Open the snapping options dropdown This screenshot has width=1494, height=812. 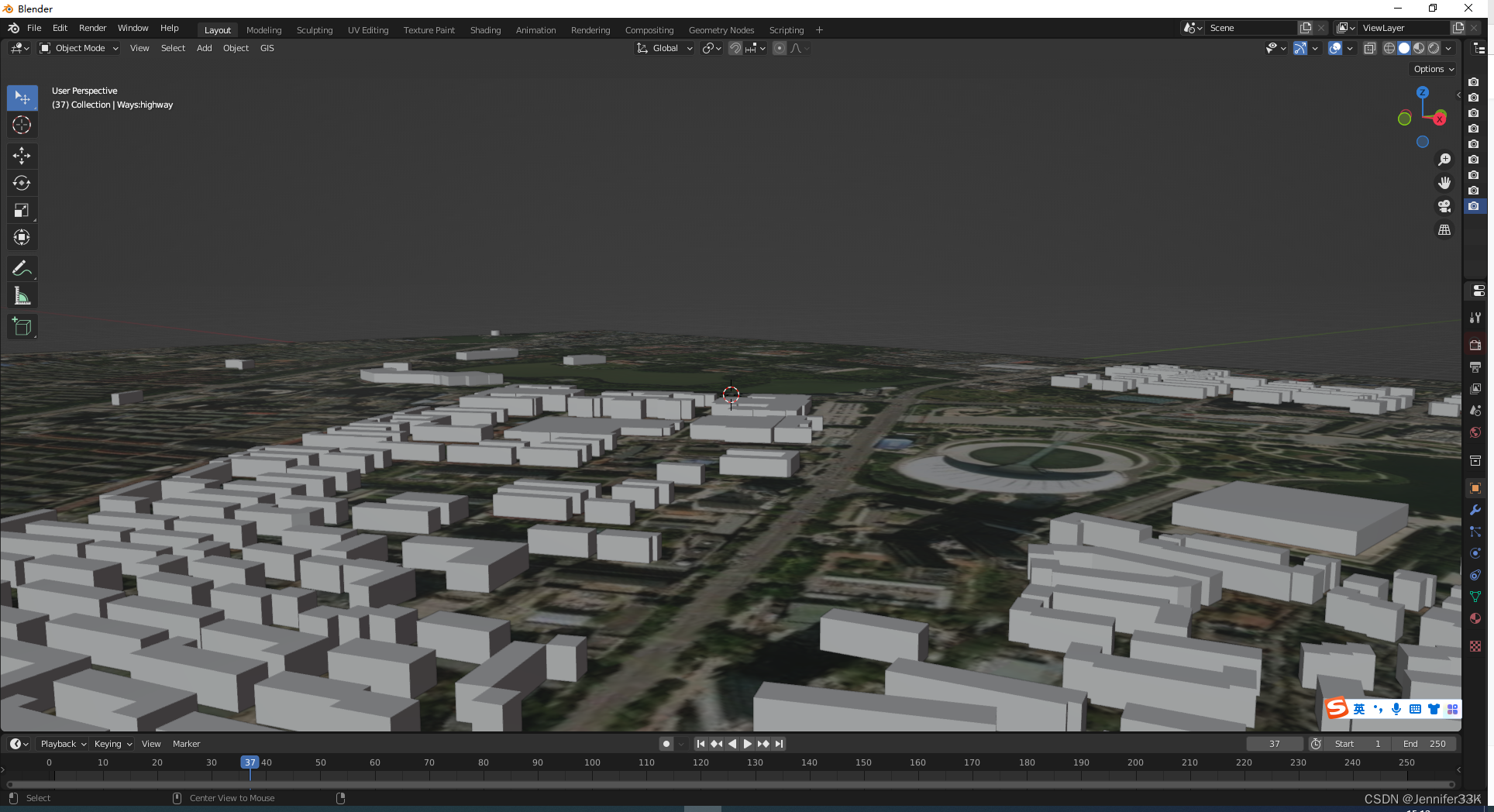[756, 48]
